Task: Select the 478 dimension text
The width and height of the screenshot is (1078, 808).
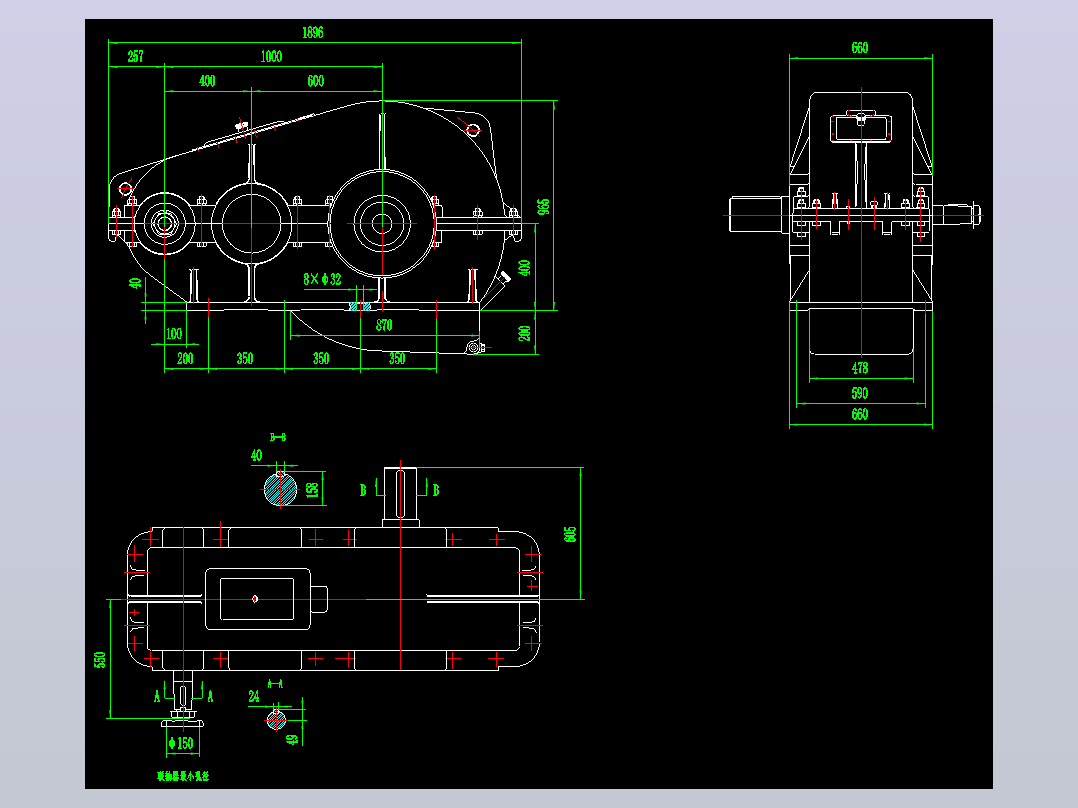Action: [x=859, y=369]
